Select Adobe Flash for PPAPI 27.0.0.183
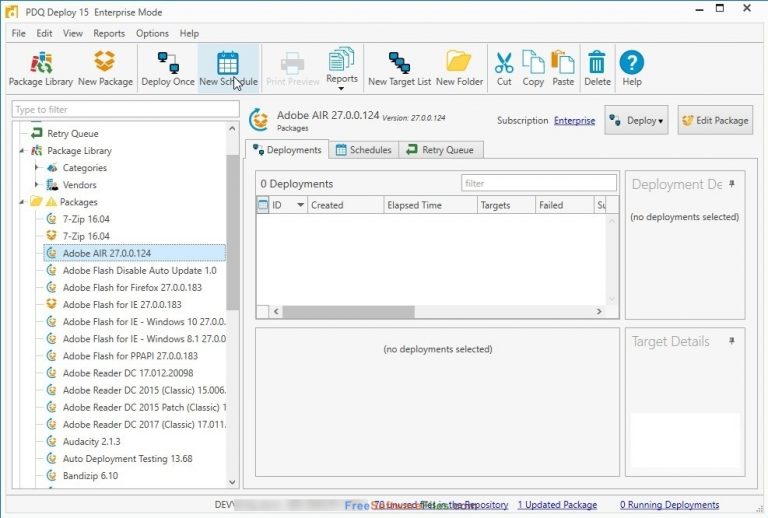The height and width of the screenshot is (518, 768). 130,356
